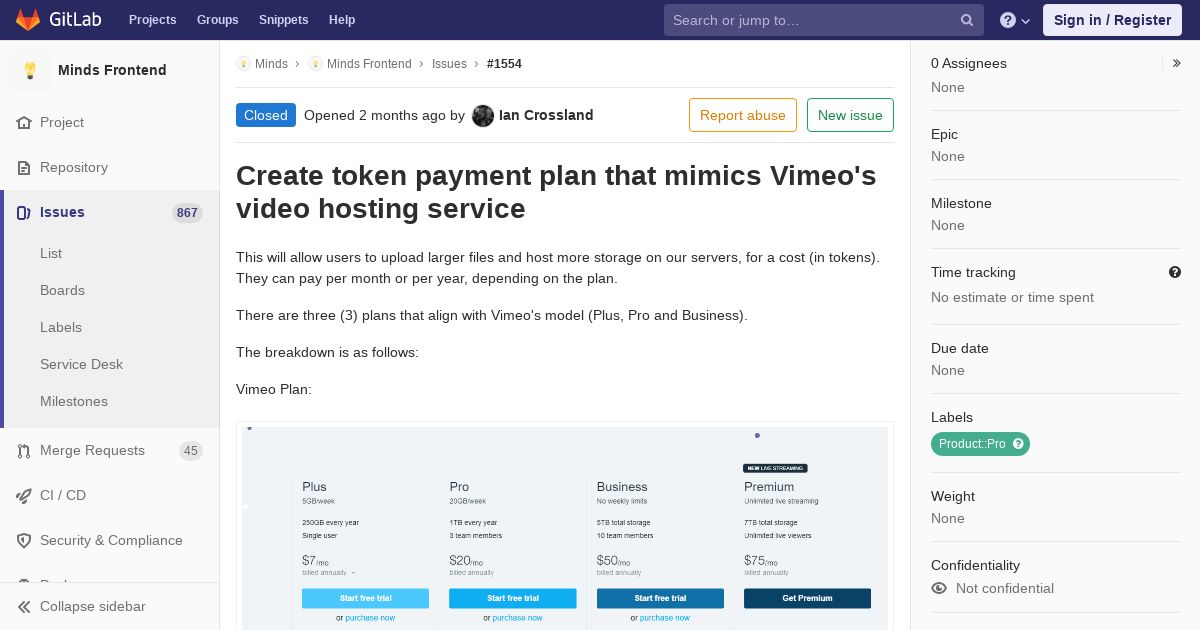Screen dimensions: 1200x630
Task: Click the Issues sidebar icon
Action: pos(24,212)
